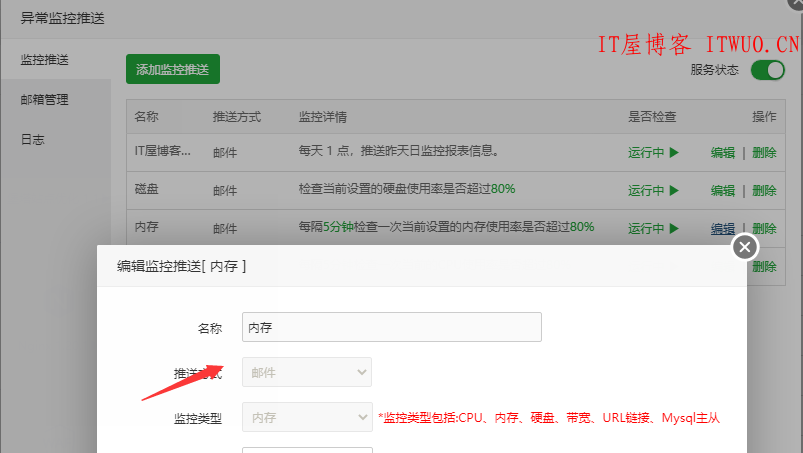Click the 每天 1 点 monitoring detail text

pyautogui.click(x=399, y=151)
